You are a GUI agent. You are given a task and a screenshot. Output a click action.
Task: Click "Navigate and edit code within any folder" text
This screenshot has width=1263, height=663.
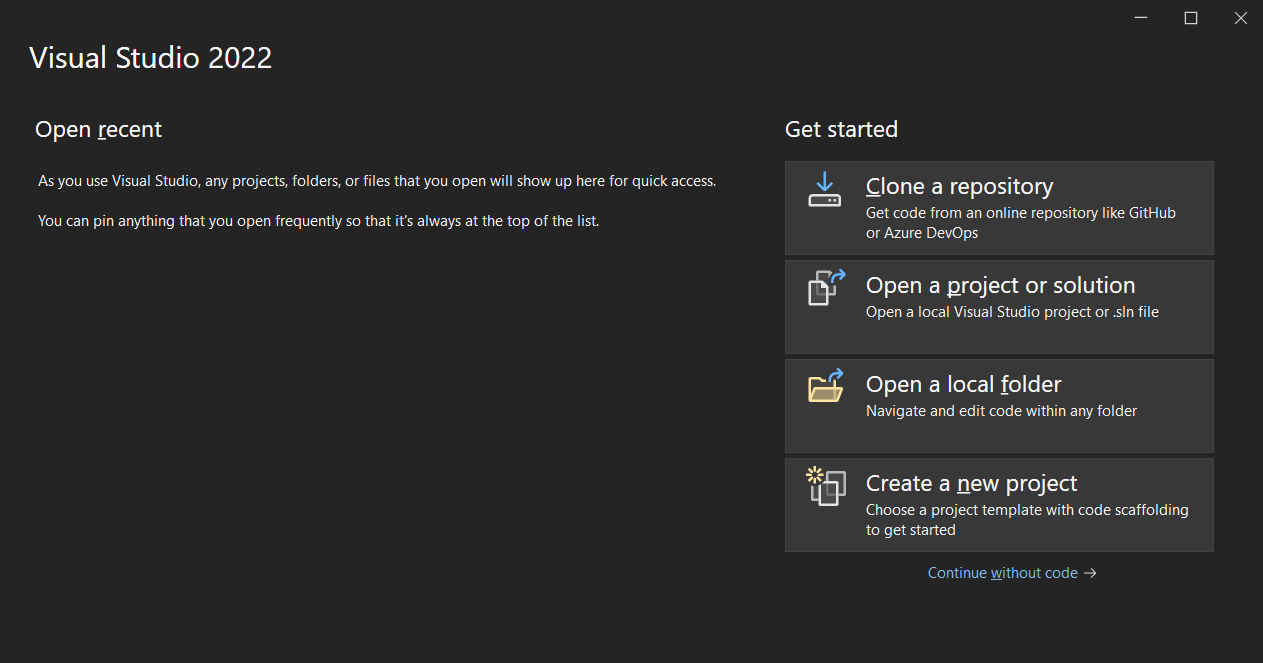[1001, 411]
